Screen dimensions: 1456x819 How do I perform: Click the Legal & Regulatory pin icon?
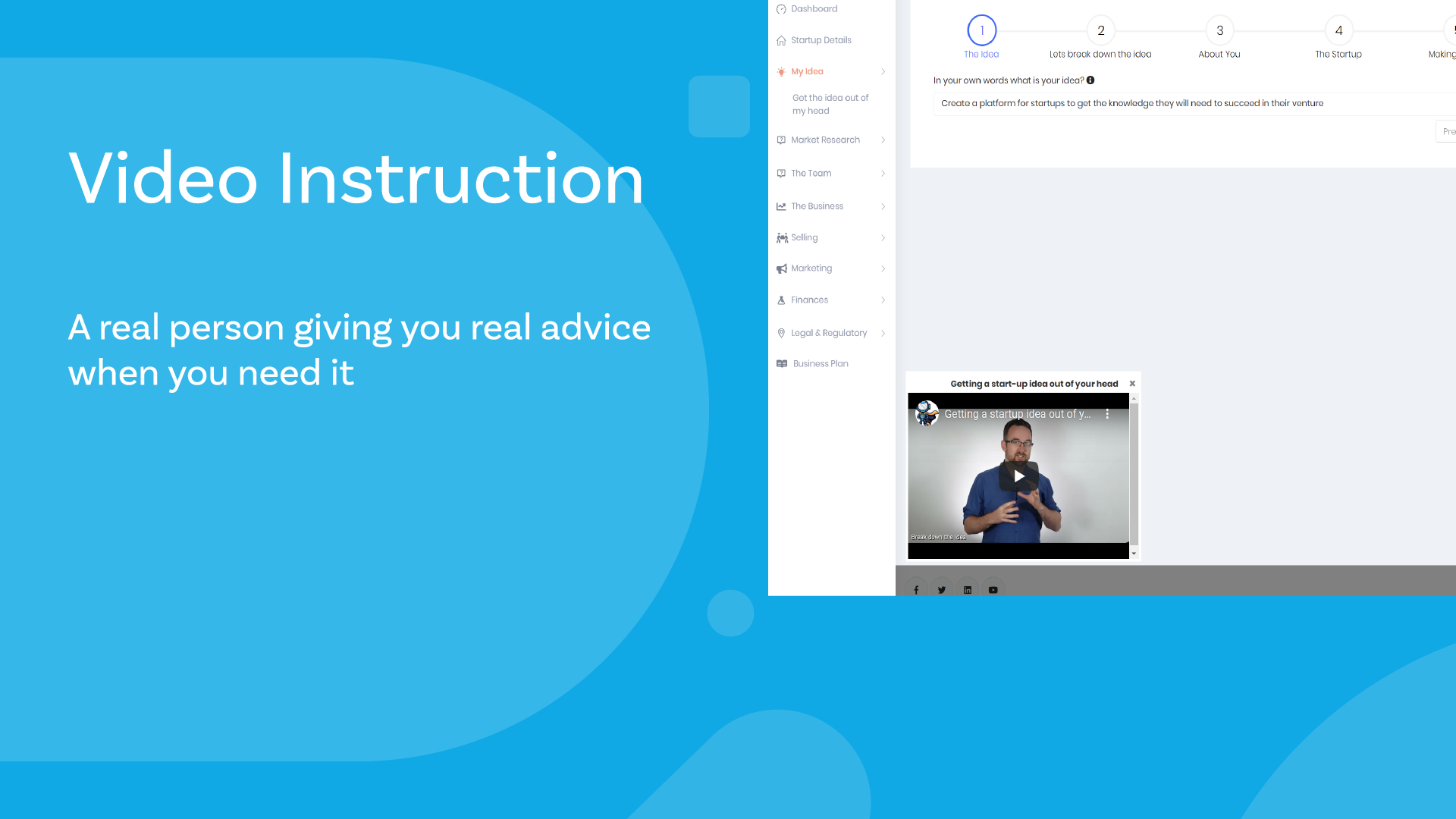[x=781, y=333]
